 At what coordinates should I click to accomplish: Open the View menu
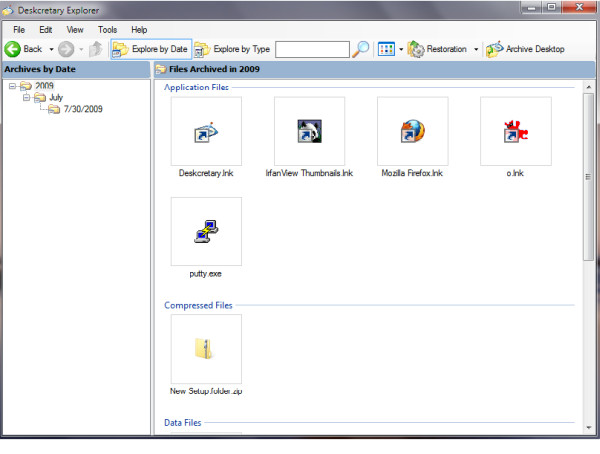point(75,30)
